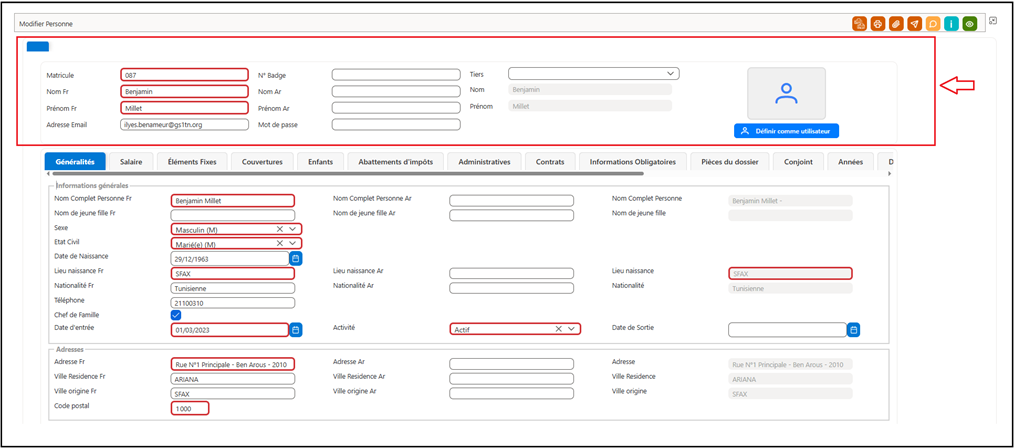Click the Adresse Email input field
This screenshot has width=1014, height=448.
tap(184, 125)
